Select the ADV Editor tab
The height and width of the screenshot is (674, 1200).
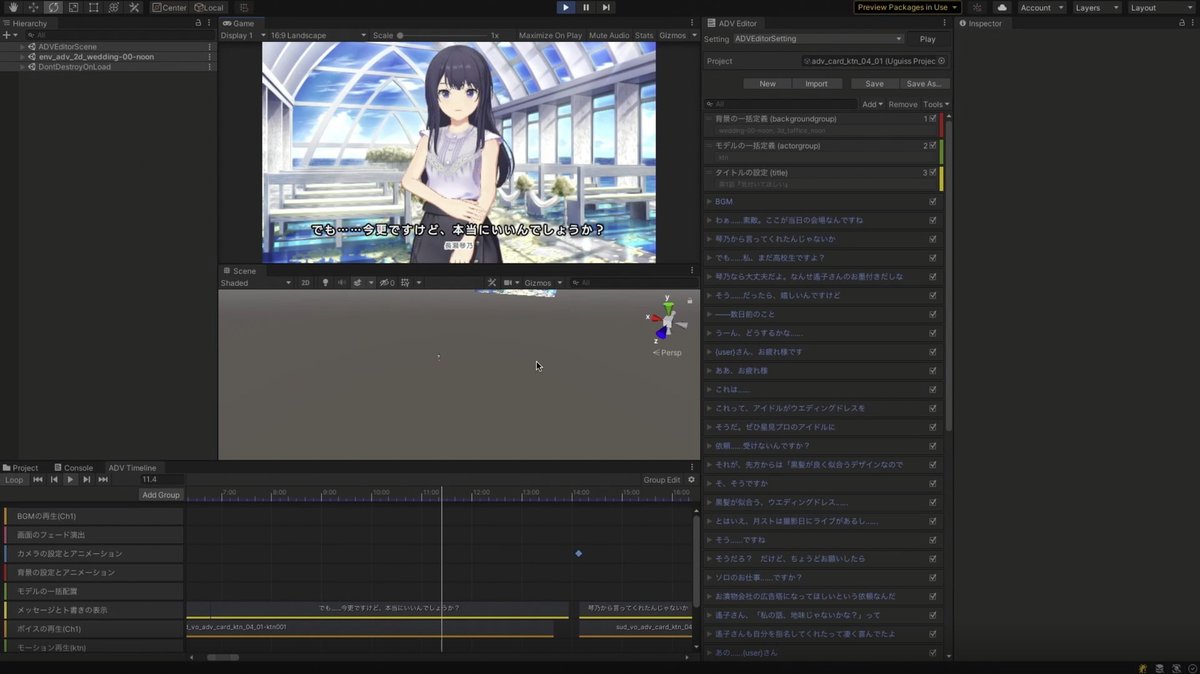coord(733,23)
